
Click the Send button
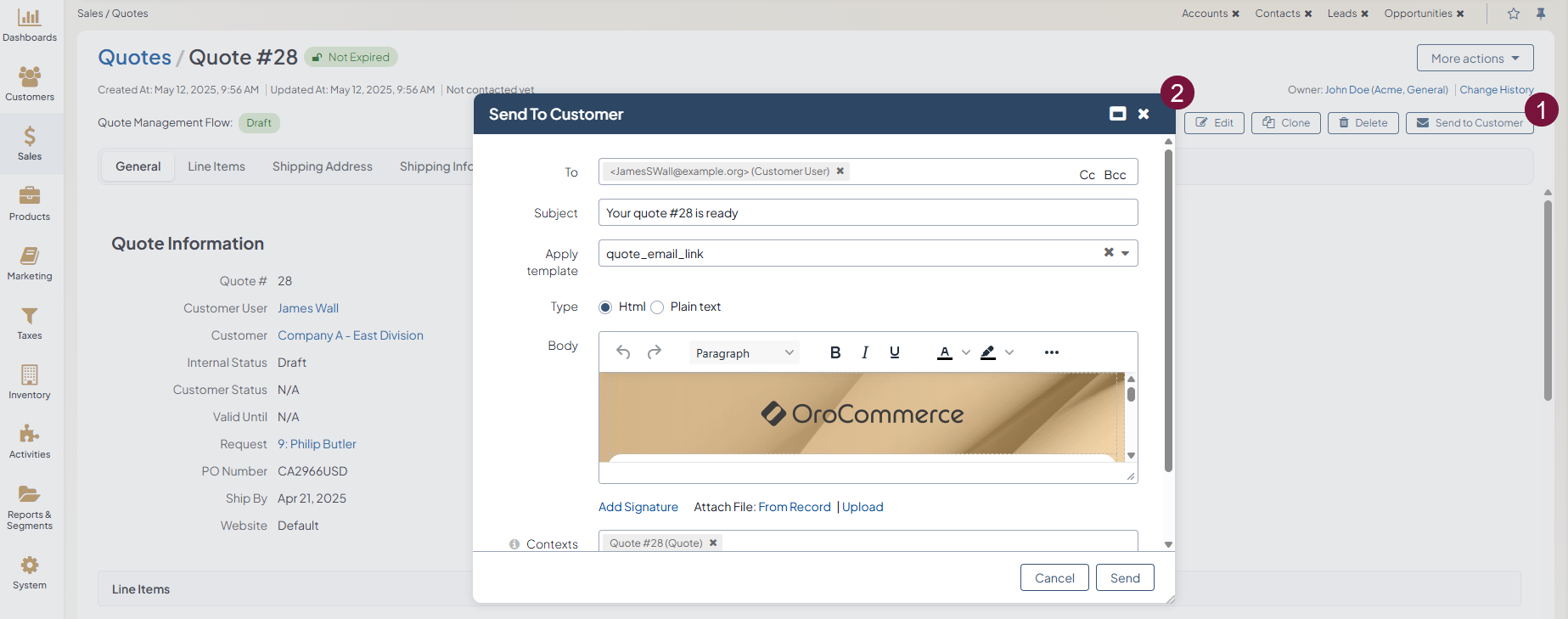pyautogui.click(x=1125, y=577)
